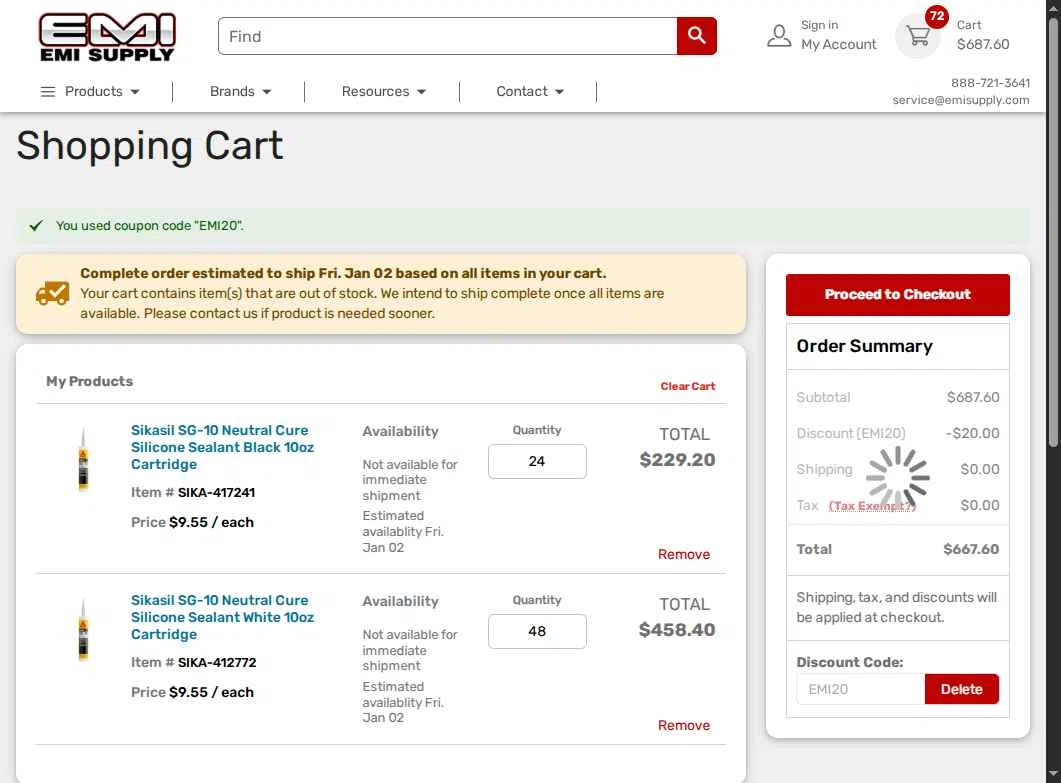Edit quantity field showing 24
Image resolution: width=1061 pixels, height=783 pixels.
point(537,462)
